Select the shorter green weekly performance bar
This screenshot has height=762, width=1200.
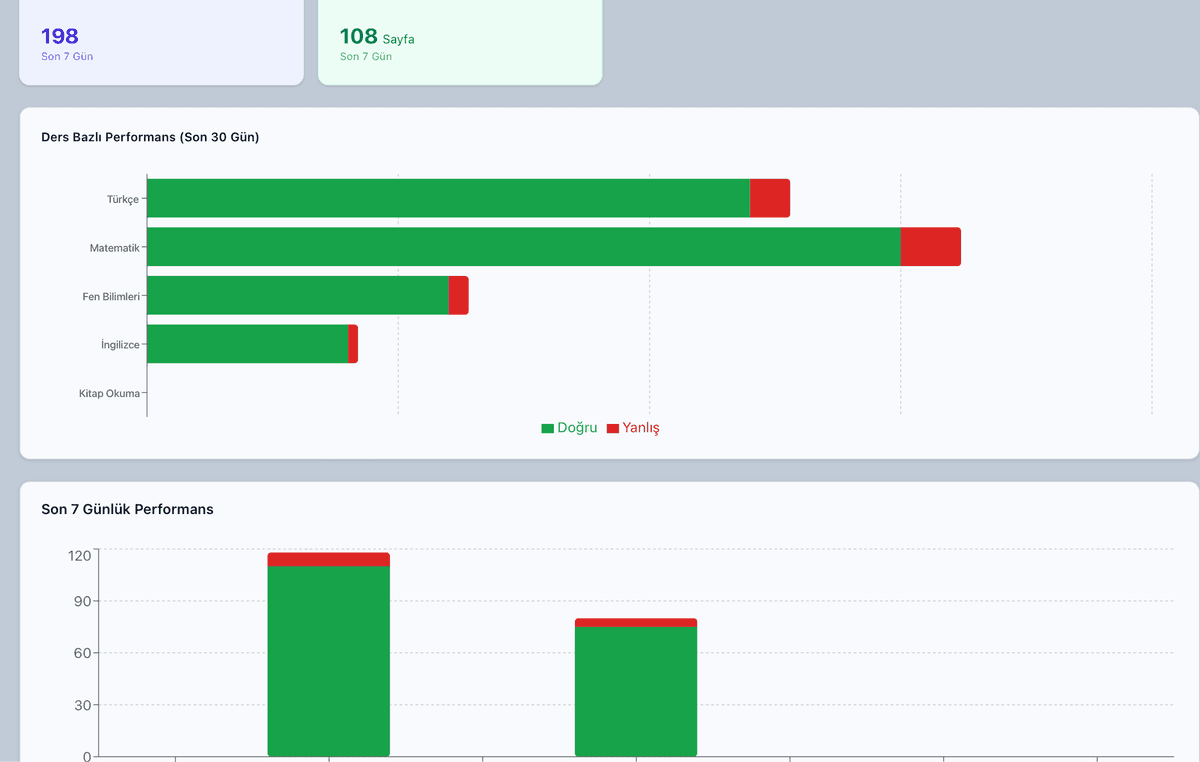click(x=636, y=690)
